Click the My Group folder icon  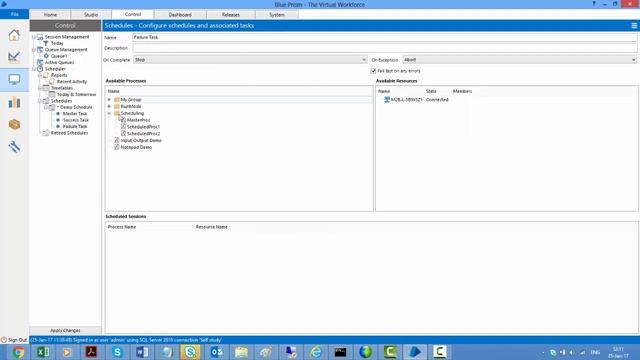tap(117, 100)
